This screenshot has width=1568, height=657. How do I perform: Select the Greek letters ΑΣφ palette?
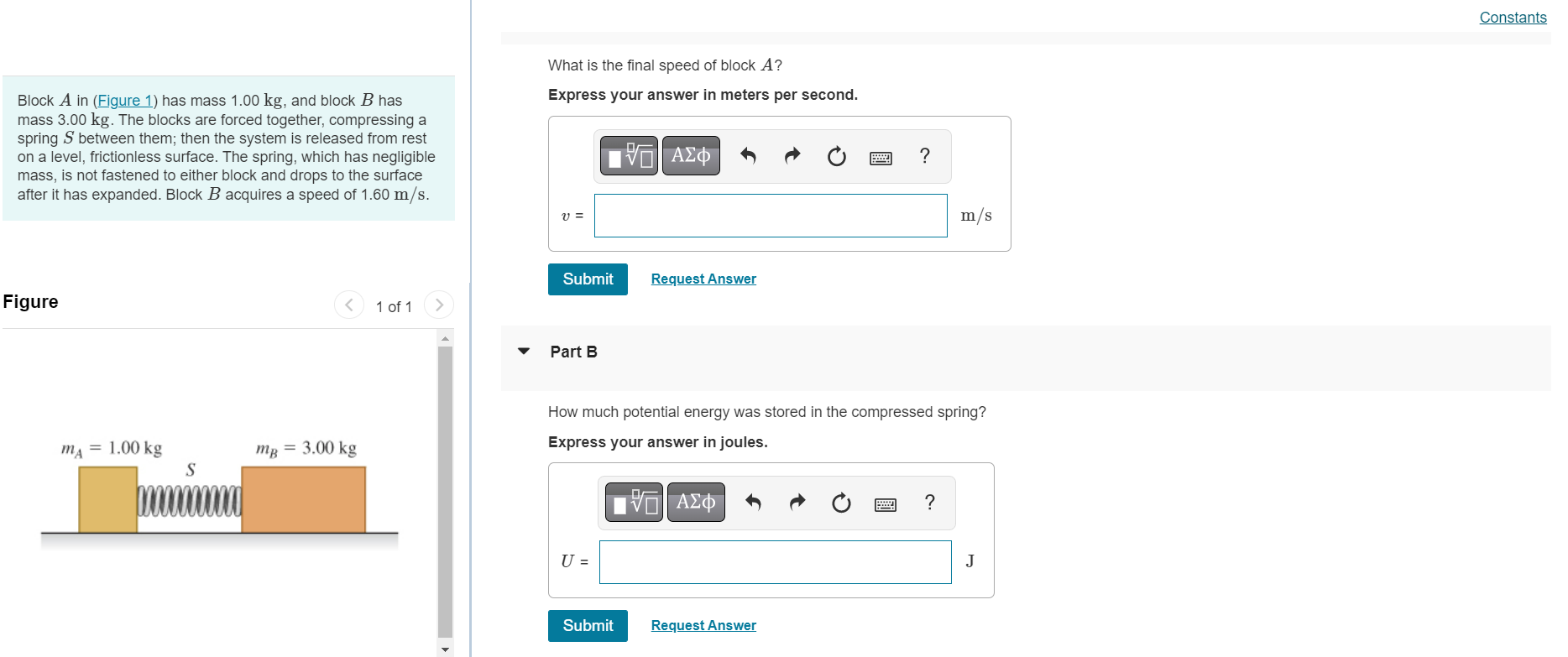point(691,155)
